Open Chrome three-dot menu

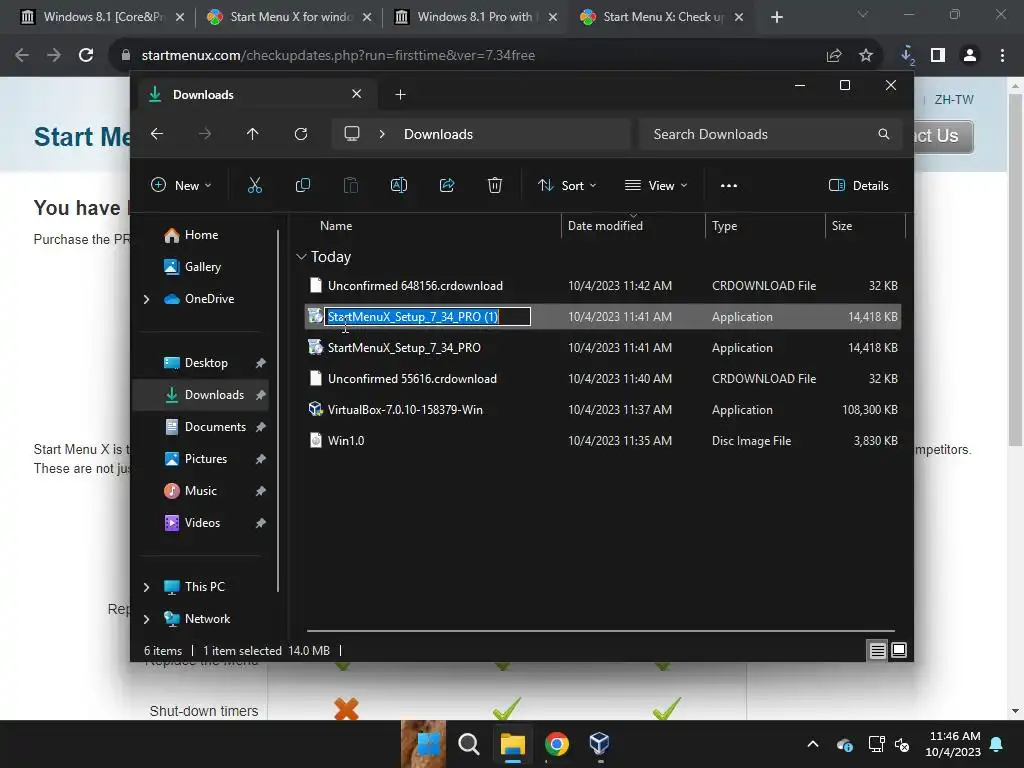coord(1002,55)
